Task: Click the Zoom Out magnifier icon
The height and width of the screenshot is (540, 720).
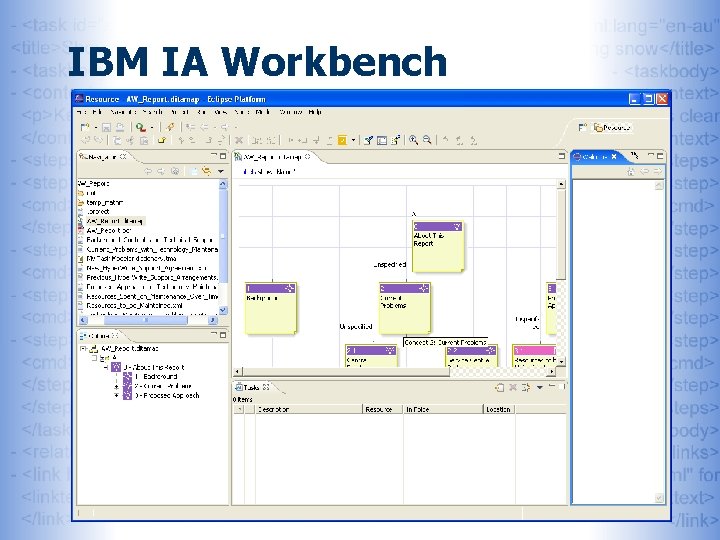Action: [x=427, y=140]
